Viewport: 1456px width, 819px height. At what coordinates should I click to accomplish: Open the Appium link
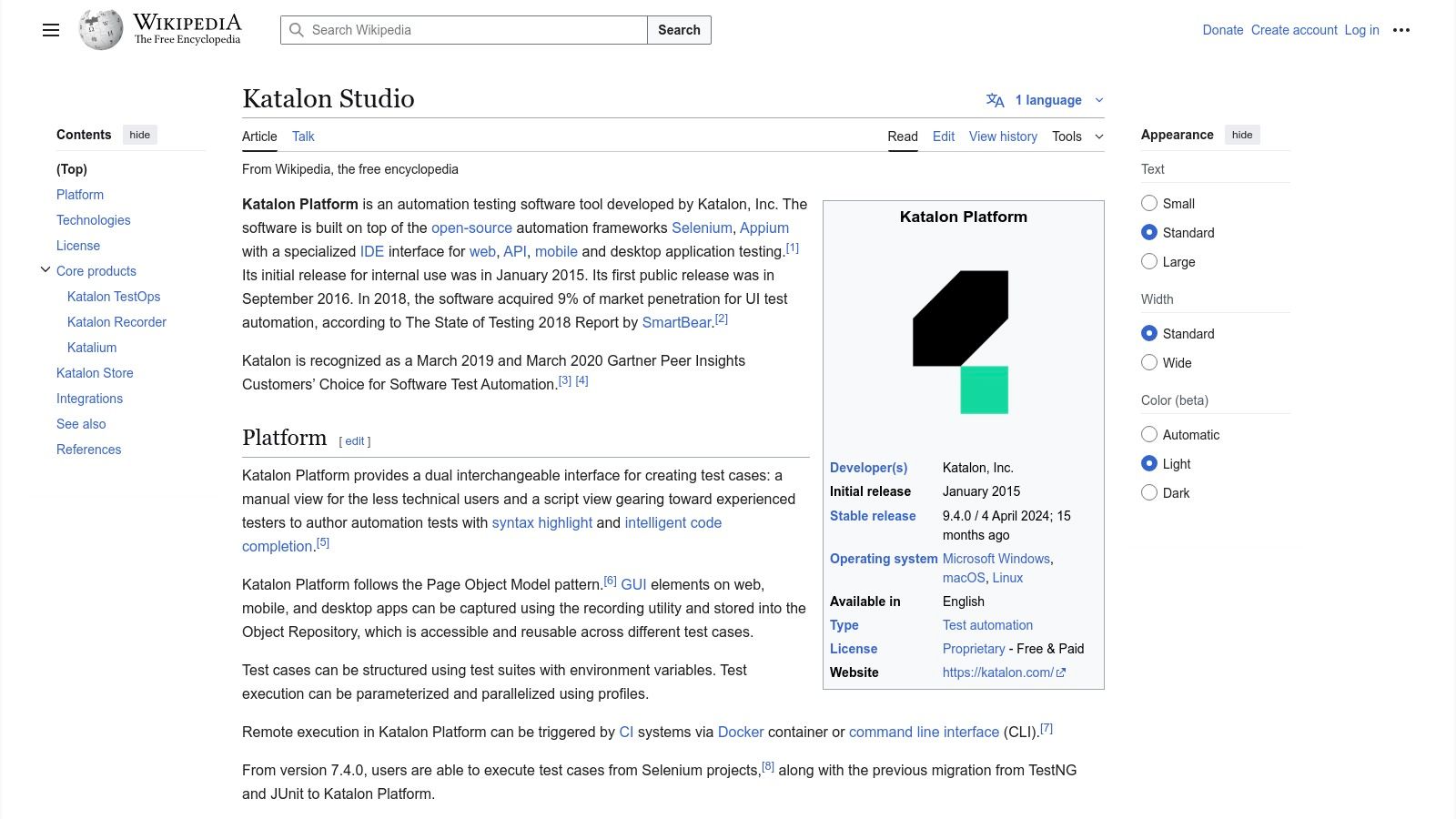click(x=764, y=227)
